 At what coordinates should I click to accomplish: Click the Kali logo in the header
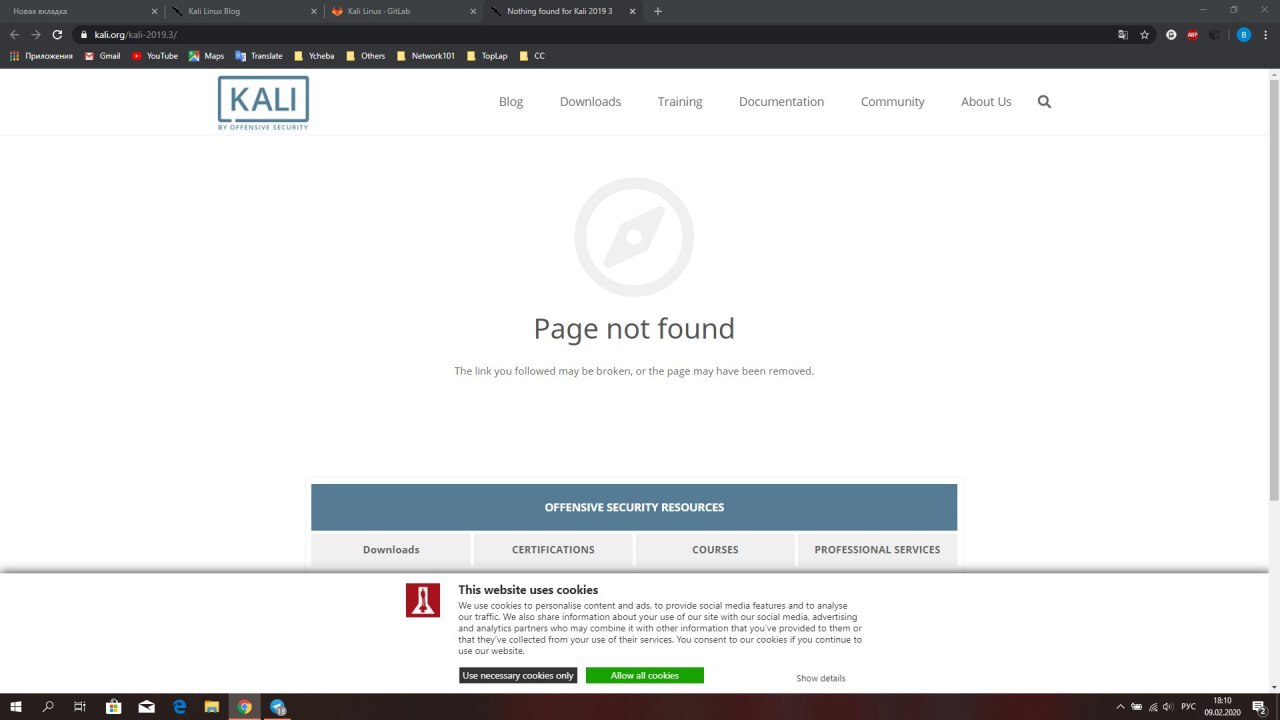[x=263, y=103]
